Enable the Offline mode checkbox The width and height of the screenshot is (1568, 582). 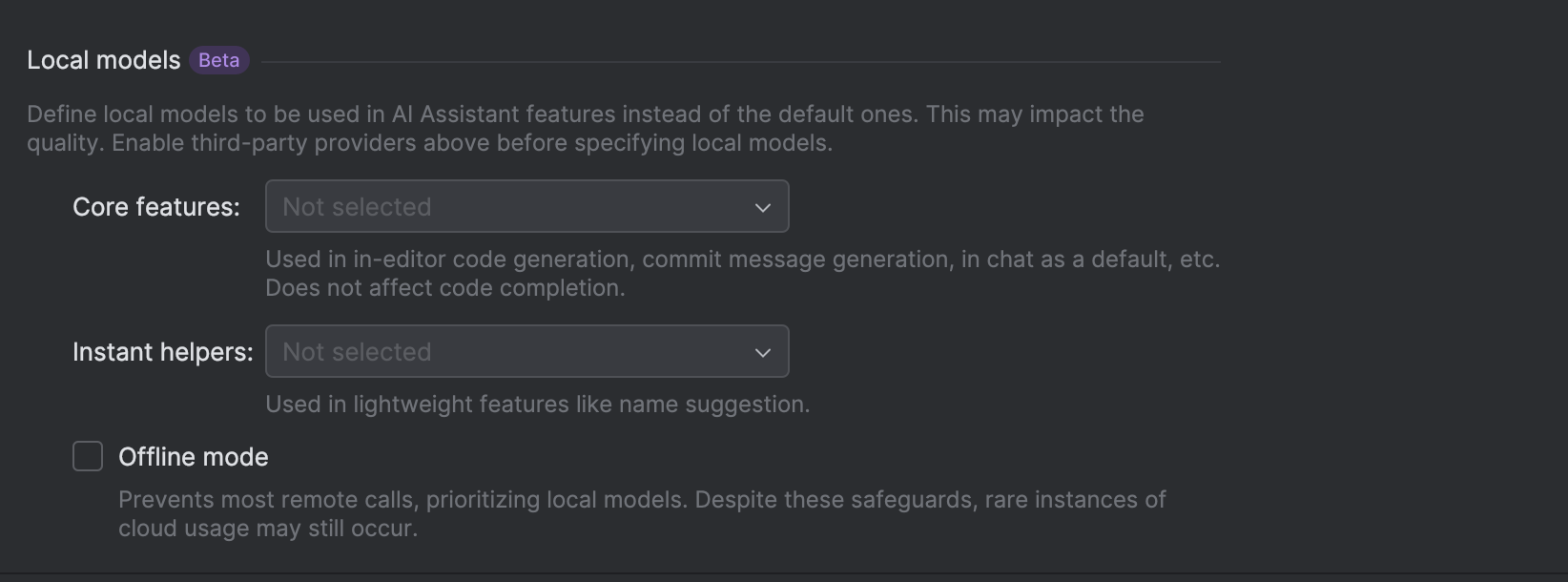(x=88, y=456)
